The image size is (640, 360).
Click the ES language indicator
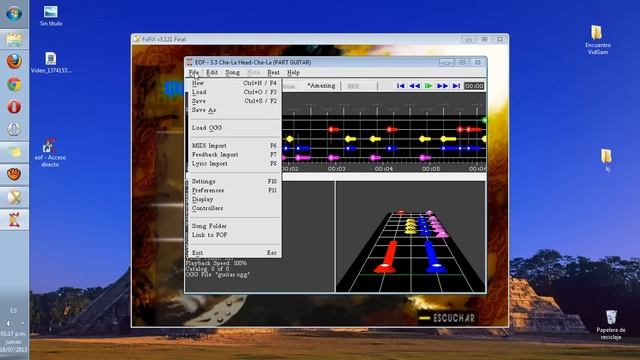click(13, 311)
